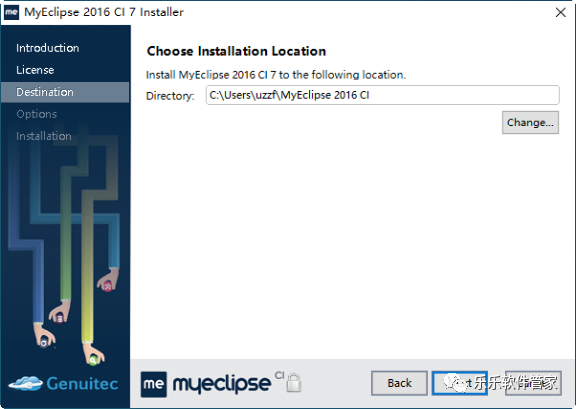Select License step in sidebar
The width and height of the screenshot is (576, 409).
(x=35, y=70)
